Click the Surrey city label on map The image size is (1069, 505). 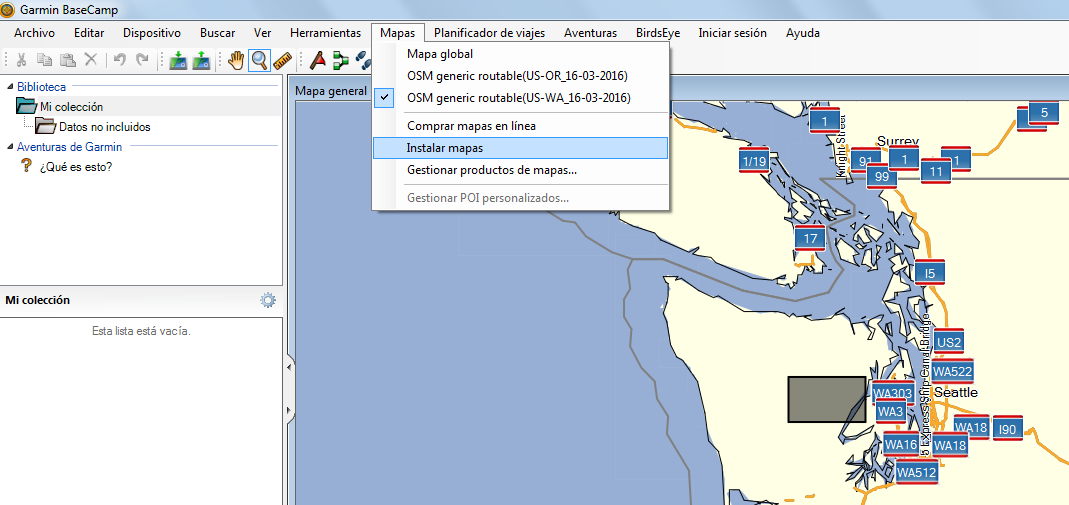coord(898,141)
